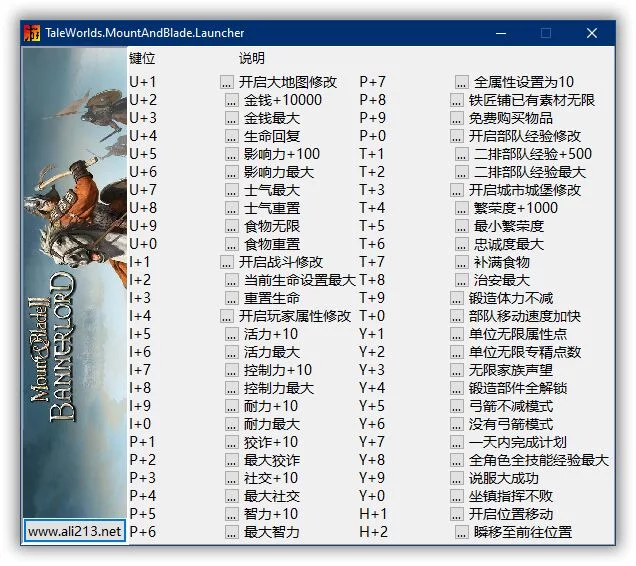Tick the checkbox beside 开启大地图修改

coord(227,82)
